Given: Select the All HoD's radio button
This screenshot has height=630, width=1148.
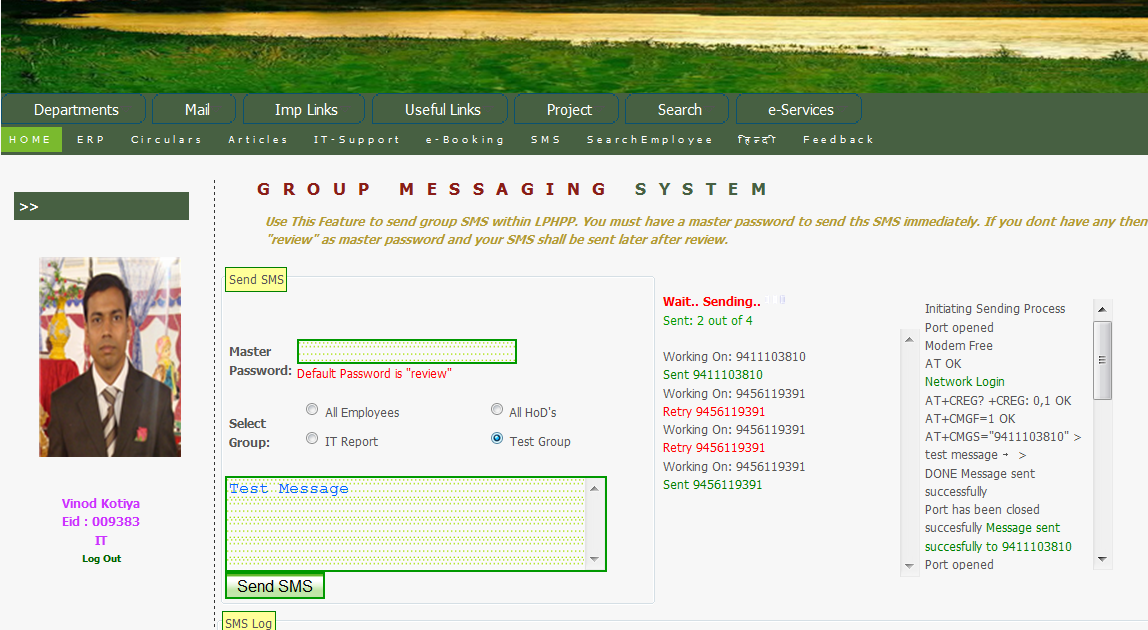Looking at the screenshot, I should tap(497, 410).
